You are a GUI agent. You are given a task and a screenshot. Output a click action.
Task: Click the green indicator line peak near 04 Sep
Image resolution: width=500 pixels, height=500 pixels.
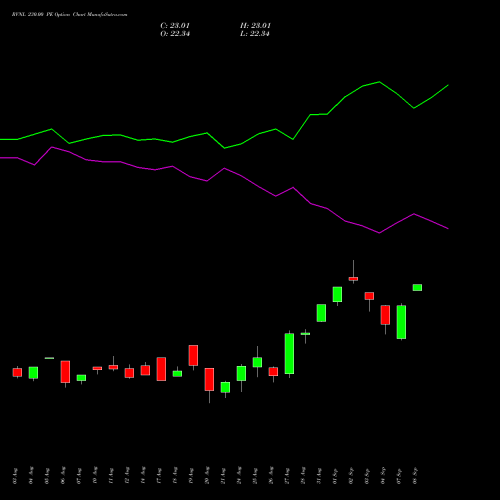[379, 82]
